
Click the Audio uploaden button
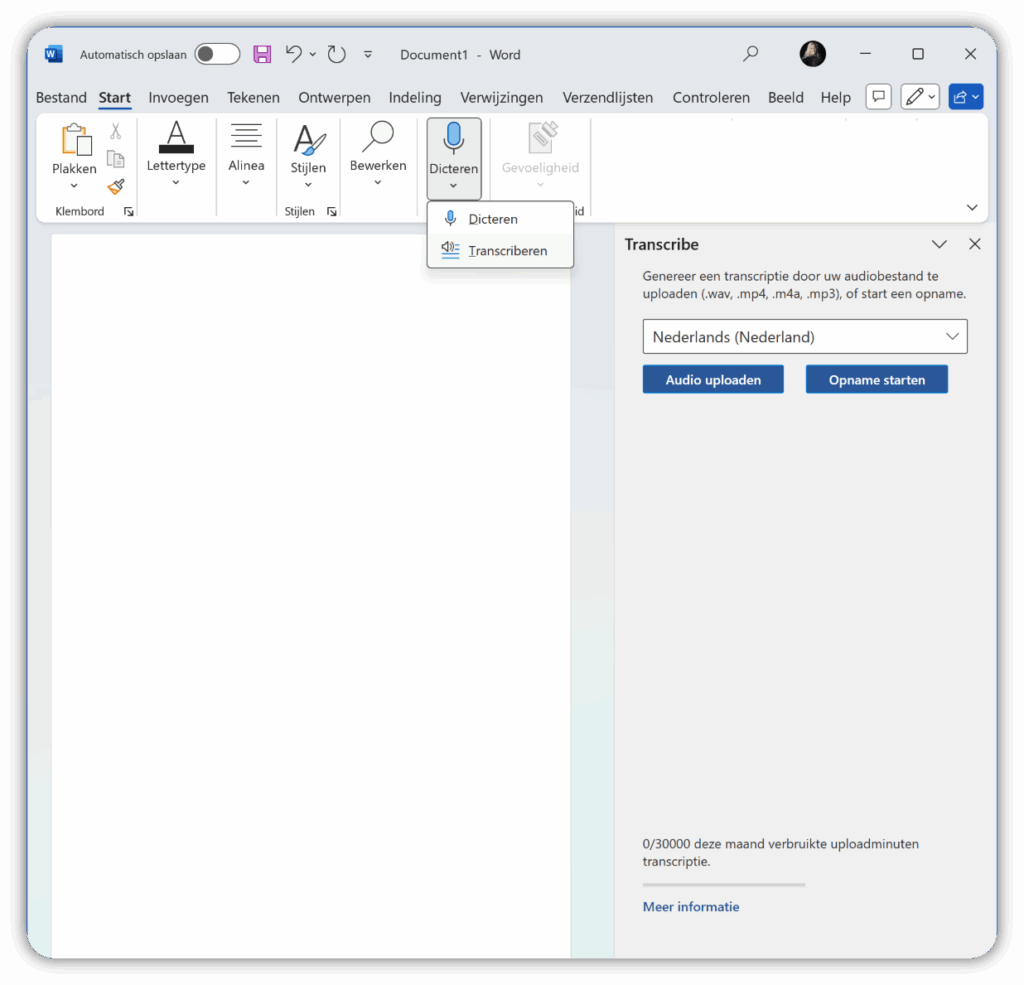[713, 380]
